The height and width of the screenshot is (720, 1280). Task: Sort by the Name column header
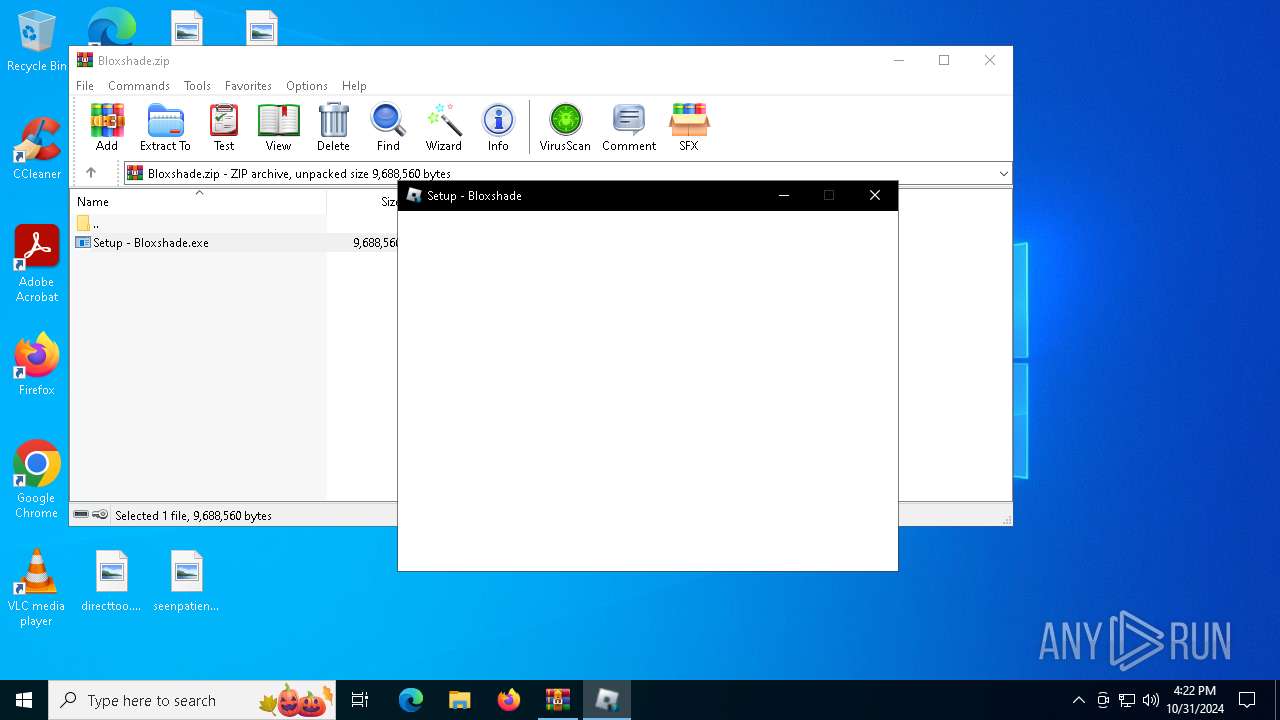coord(199,202)
